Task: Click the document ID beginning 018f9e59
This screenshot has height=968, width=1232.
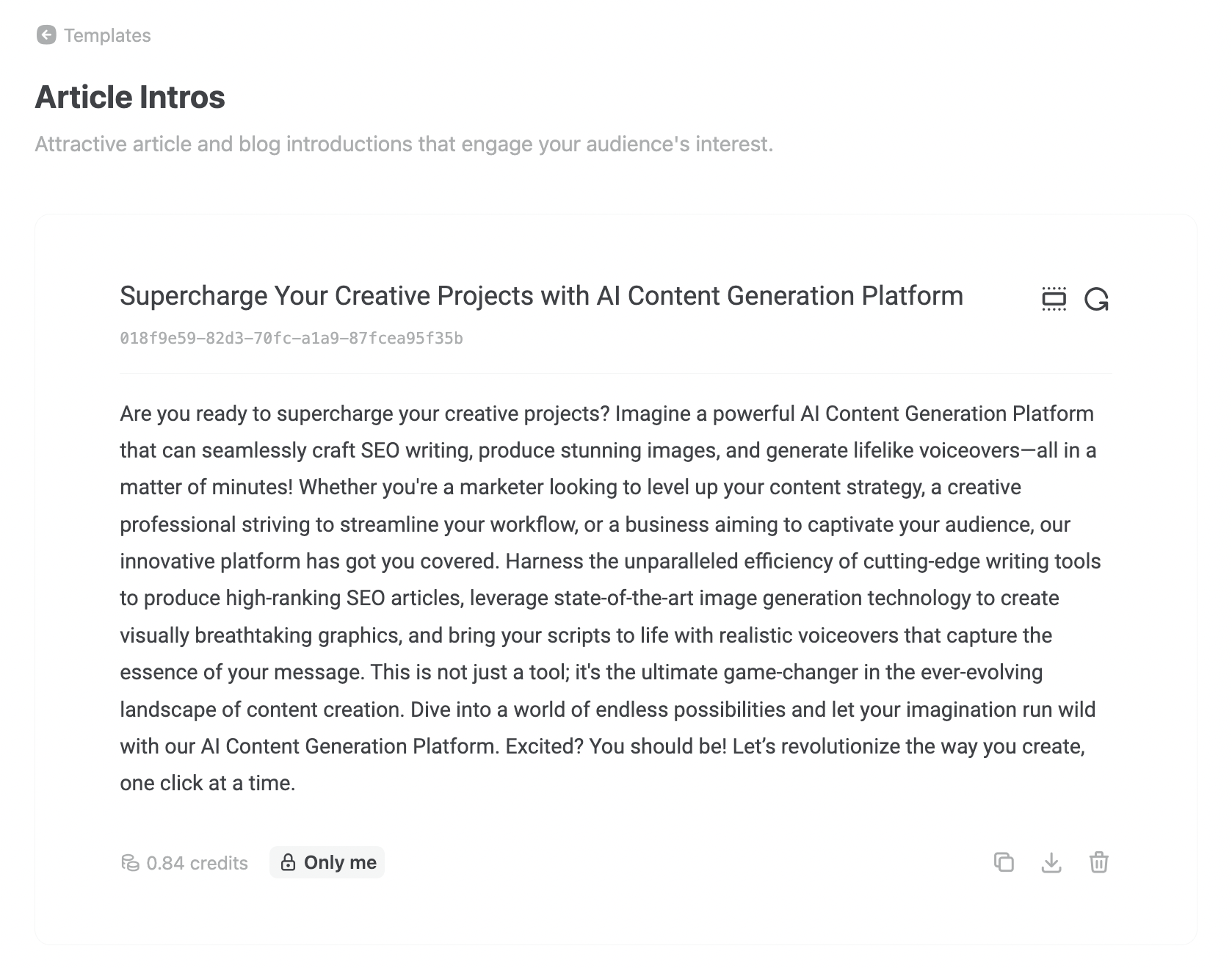Action: click(291, 338)
